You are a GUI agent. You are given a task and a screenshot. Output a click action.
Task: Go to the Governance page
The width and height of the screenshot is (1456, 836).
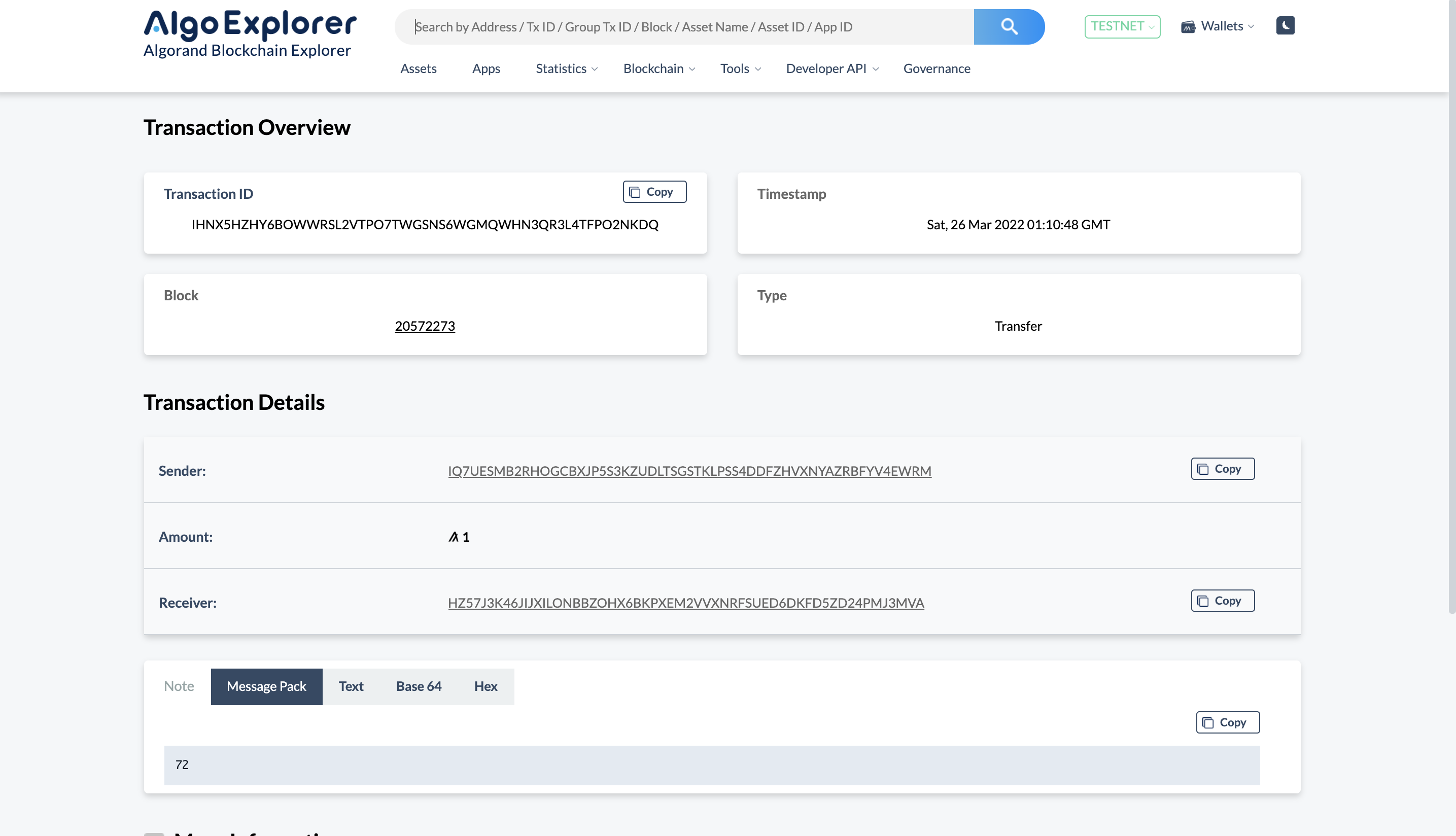point(937,68)
